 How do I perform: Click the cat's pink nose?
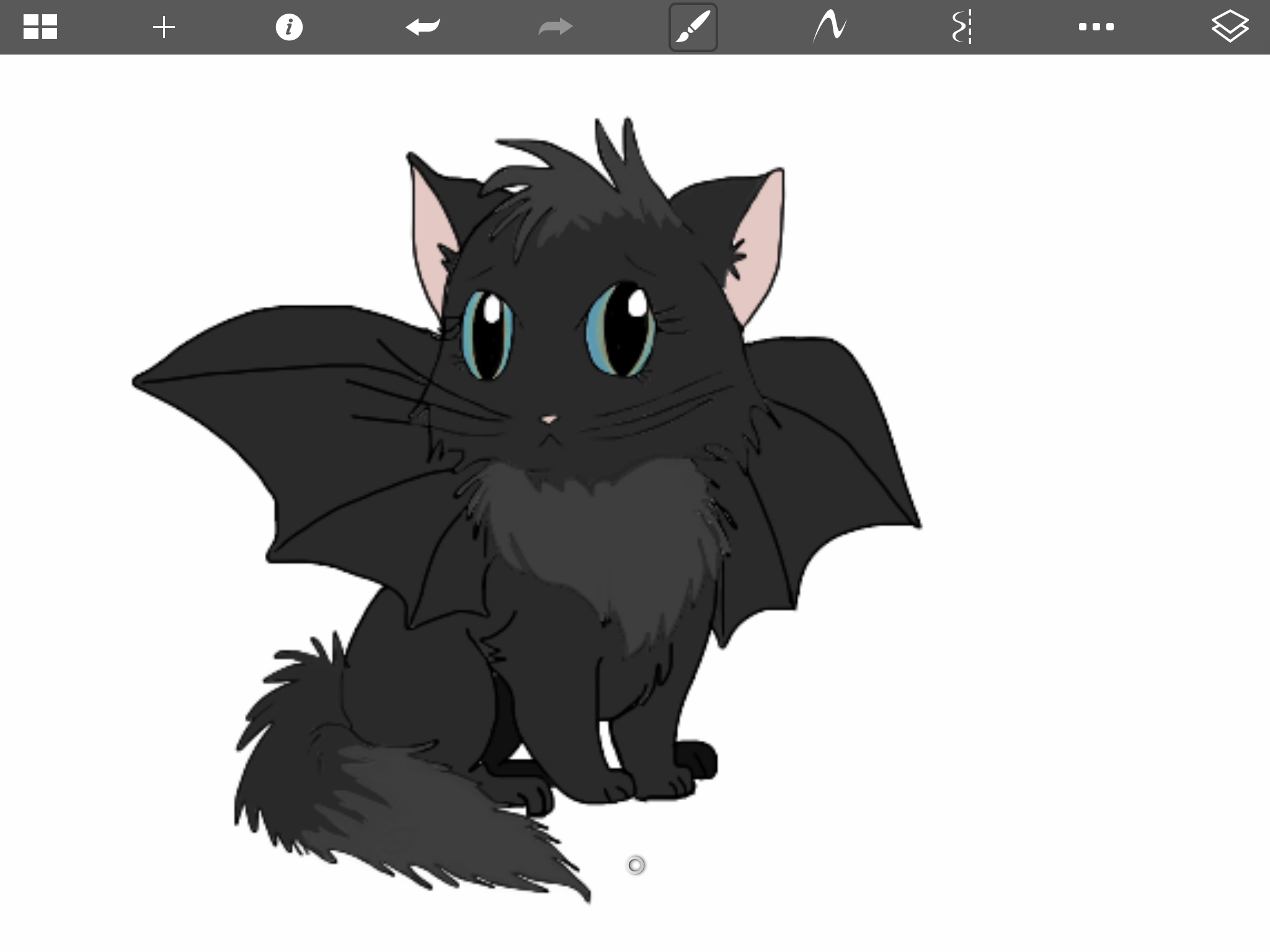548,420
